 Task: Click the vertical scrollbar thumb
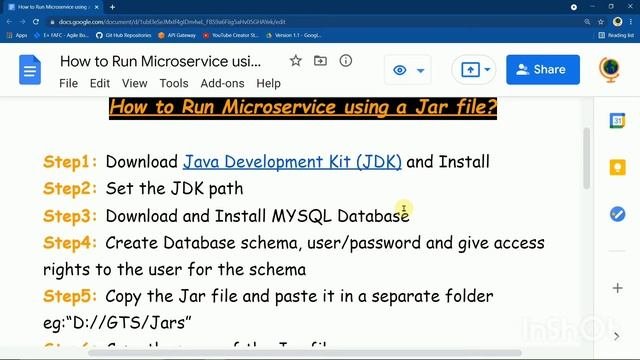click(x=587, y=158)
